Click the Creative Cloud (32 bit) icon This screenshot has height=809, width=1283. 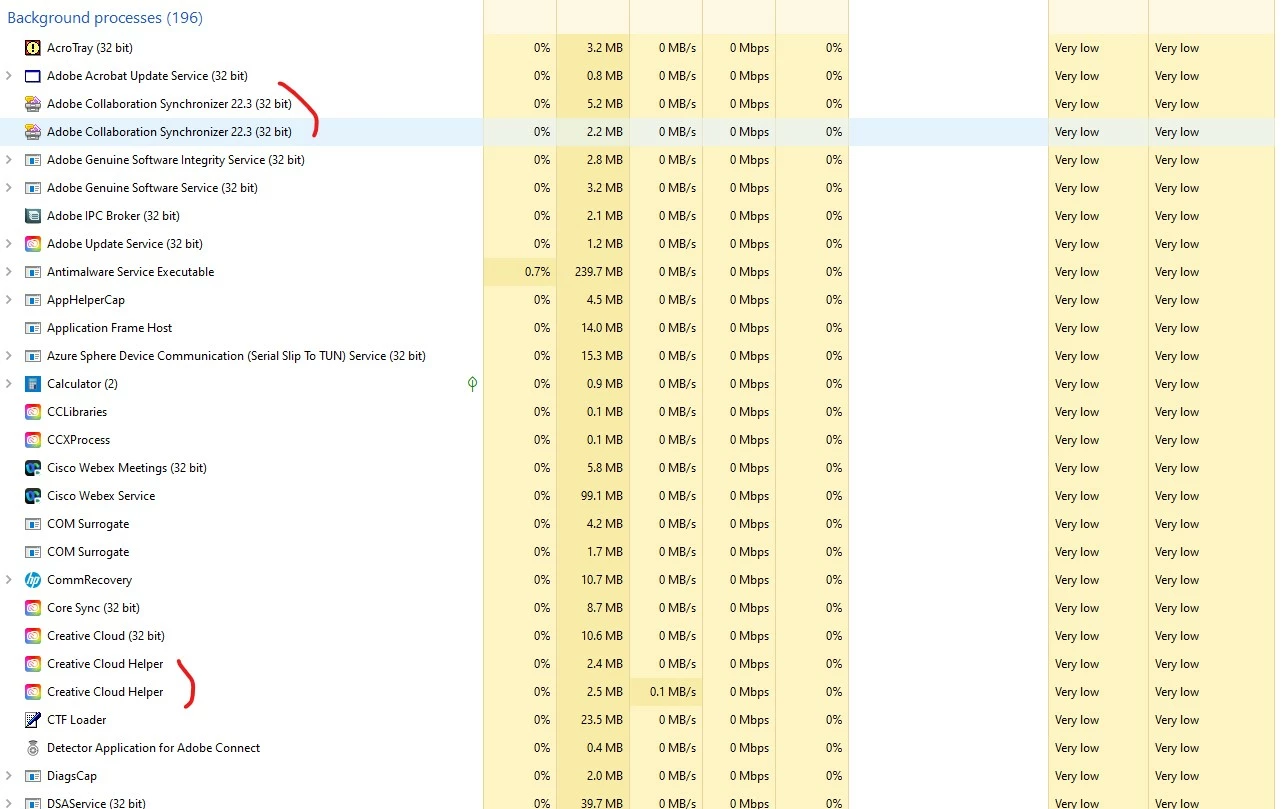(x=32, y=636)
